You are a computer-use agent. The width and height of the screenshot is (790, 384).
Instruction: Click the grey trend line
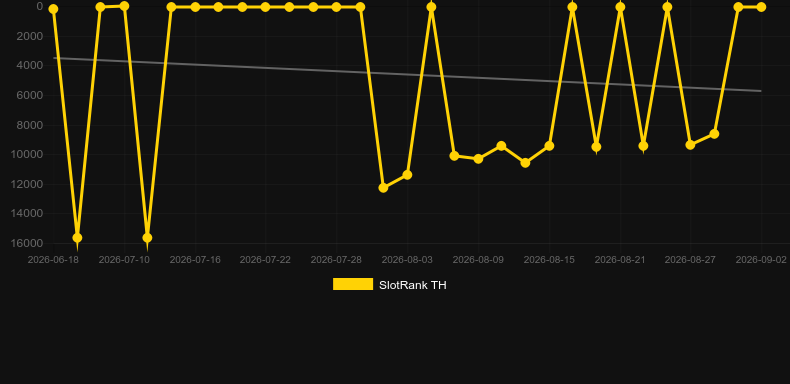pyautogui.click(x=407, y=75)
